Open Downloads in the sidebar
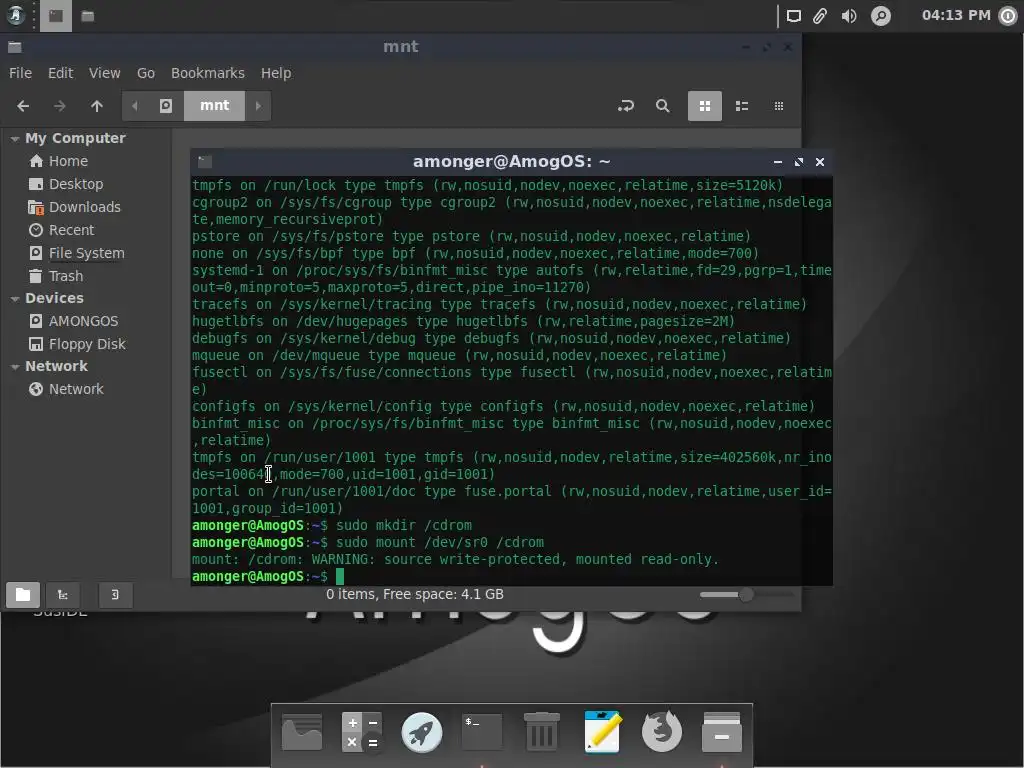 click(85, 207)
